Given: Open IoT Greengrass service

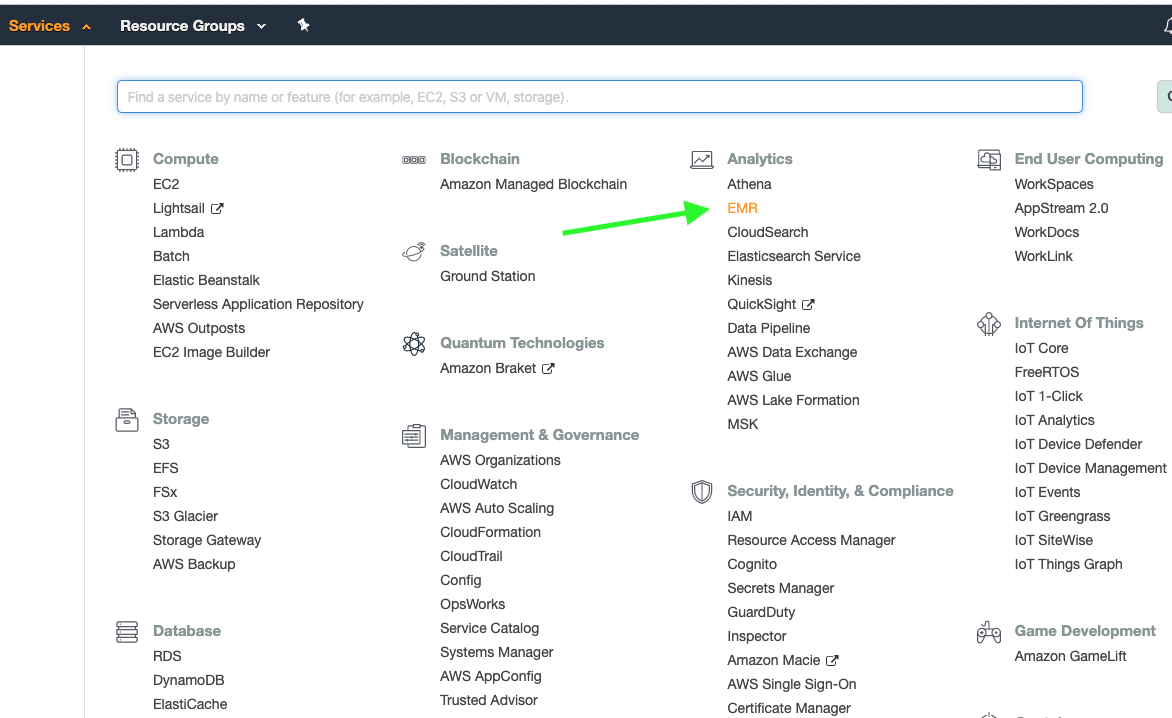Looking at the screenshot, I should point(1062,516).
